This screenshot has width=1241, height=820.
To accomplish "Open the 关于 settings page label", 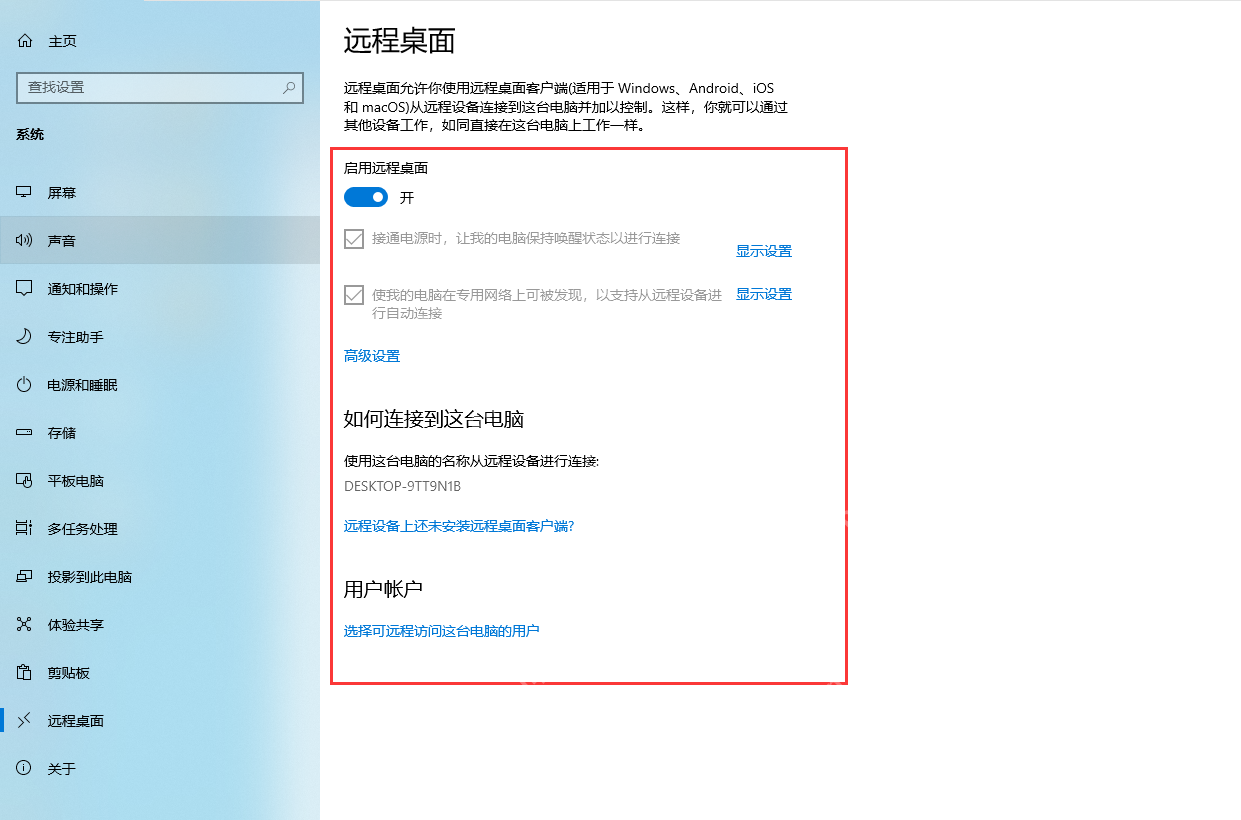I will [62, 769].
